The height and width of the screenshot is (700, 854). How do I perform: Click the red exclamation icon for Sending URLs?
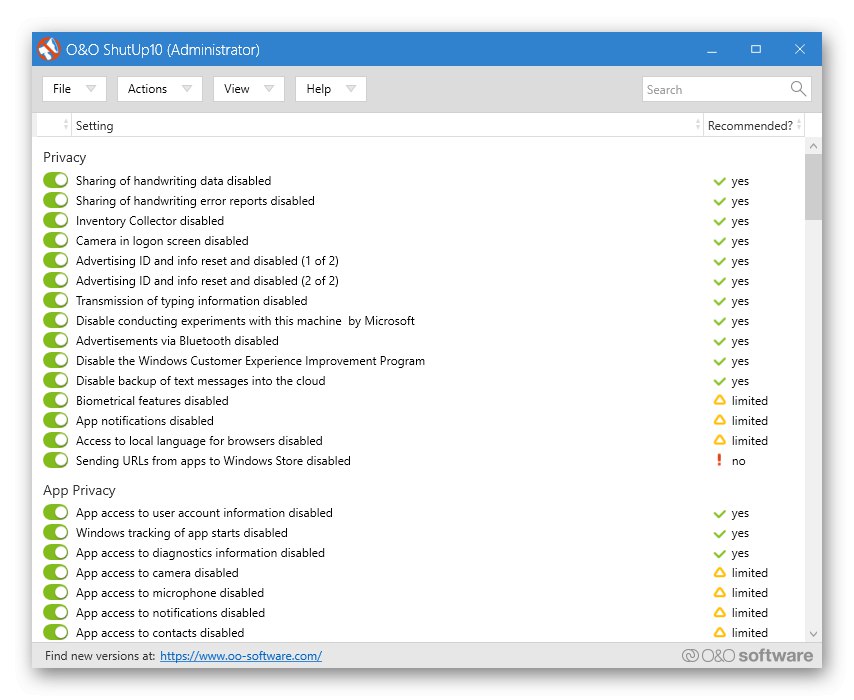tap(718, 461)
